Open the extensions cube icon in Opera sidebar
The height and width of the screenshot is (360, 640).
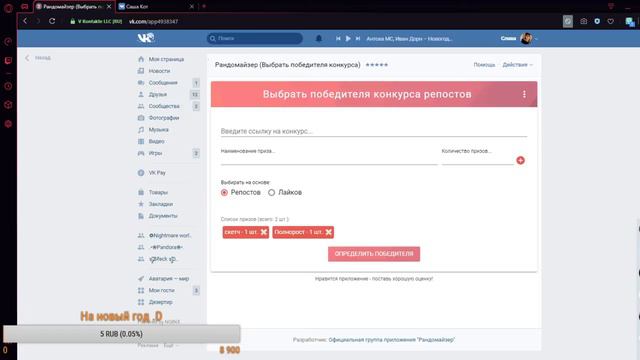8,105
